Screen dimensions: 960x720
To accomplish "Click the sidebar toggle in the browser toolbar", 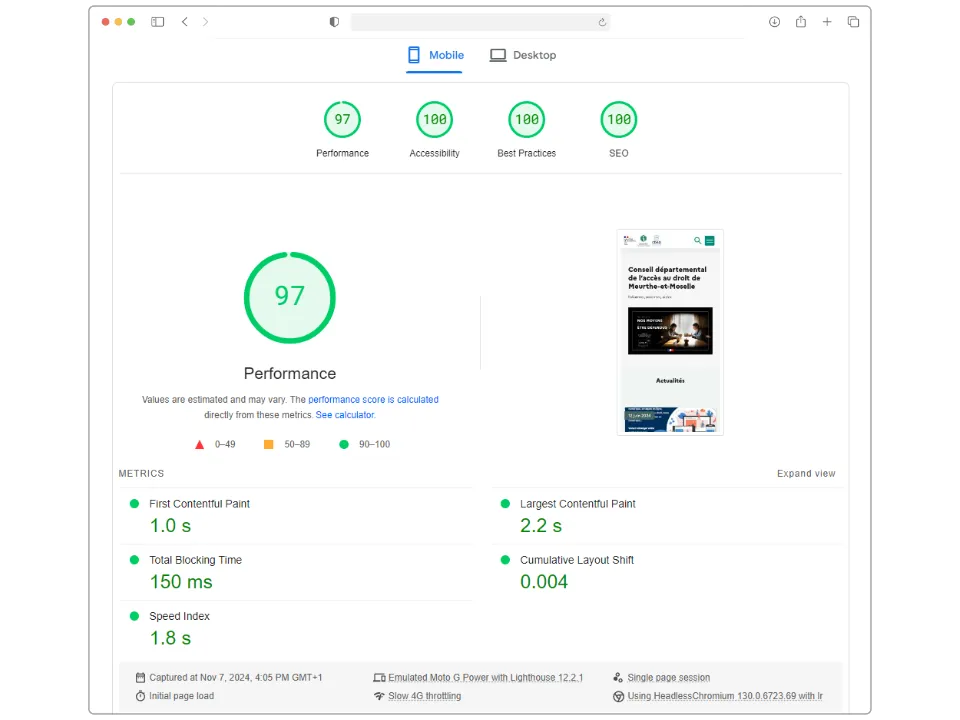I will coord(157,21).
